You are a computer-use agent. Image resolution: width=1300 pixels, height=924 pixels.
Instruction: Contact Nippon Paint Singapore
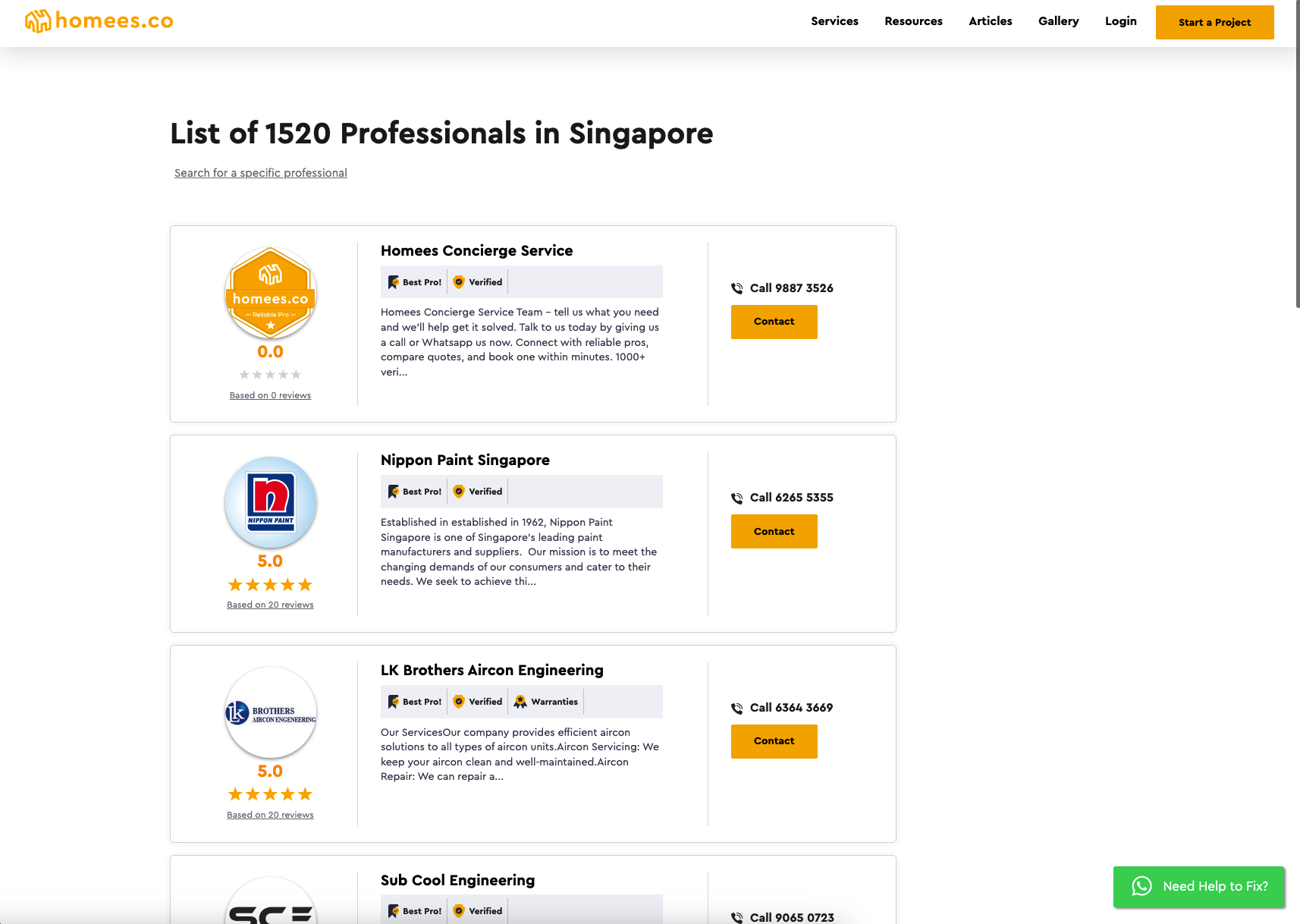[x=774, y=531]
